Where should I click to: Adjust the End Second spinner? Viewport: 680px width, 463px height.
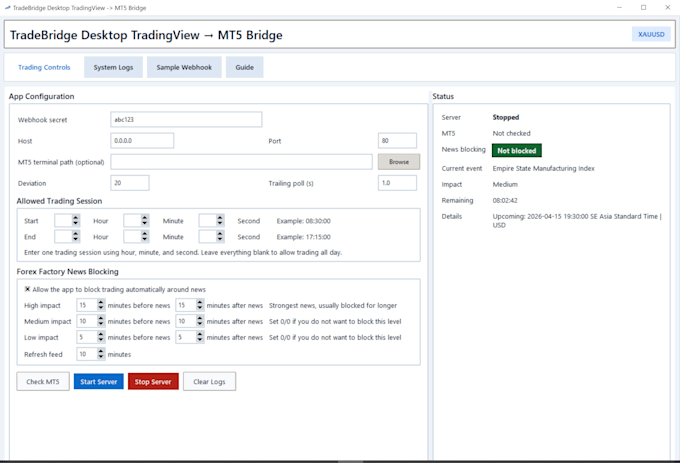(x=212, y=237)
